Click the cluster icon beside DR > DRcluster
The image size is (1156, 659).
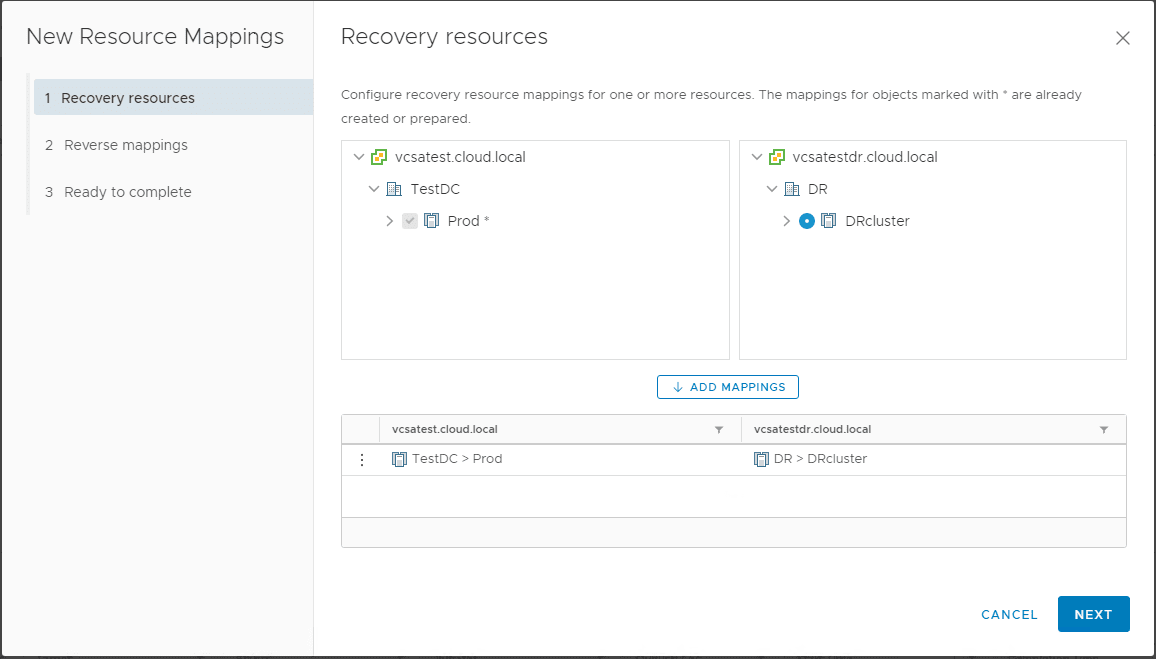(x=762, y=459)
